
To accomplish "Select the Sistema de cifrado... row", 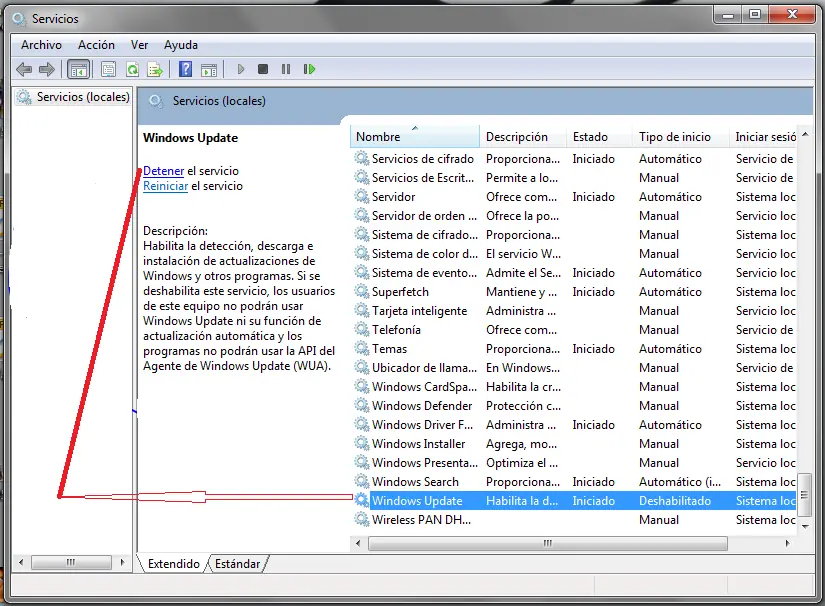I will click(574, 235).
